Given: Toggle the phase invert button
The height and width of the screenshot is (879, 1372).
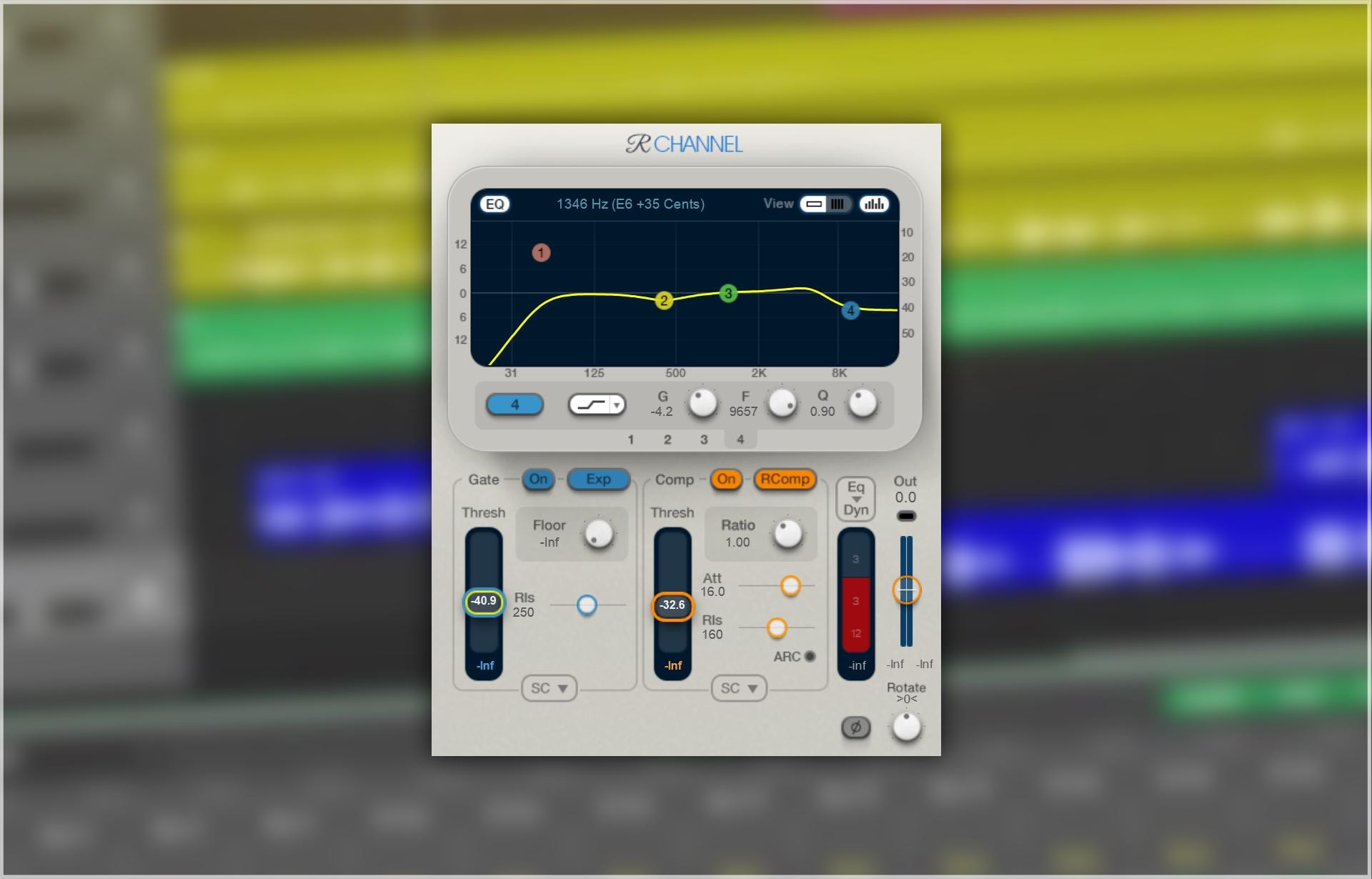Looking at the screenshot, I should (x=855, y=727).
